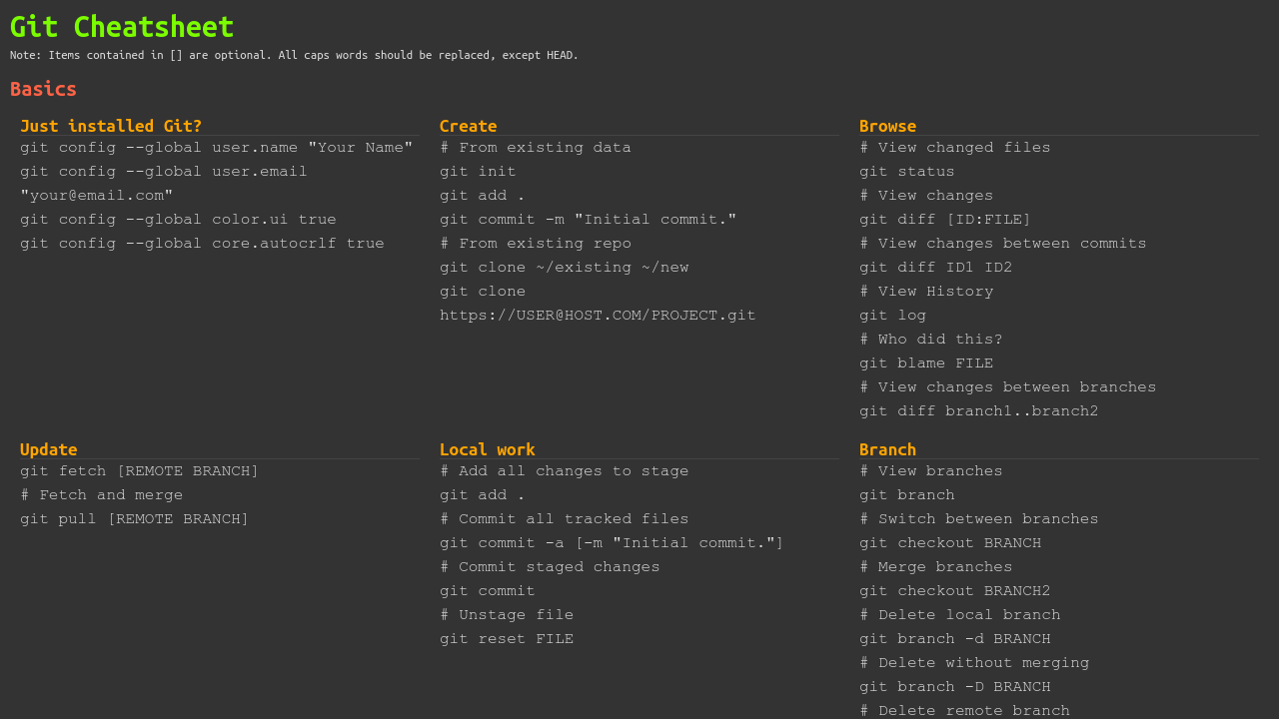Click the git init command
This screenshot has width=1279, height=719.
coord(478,172)
